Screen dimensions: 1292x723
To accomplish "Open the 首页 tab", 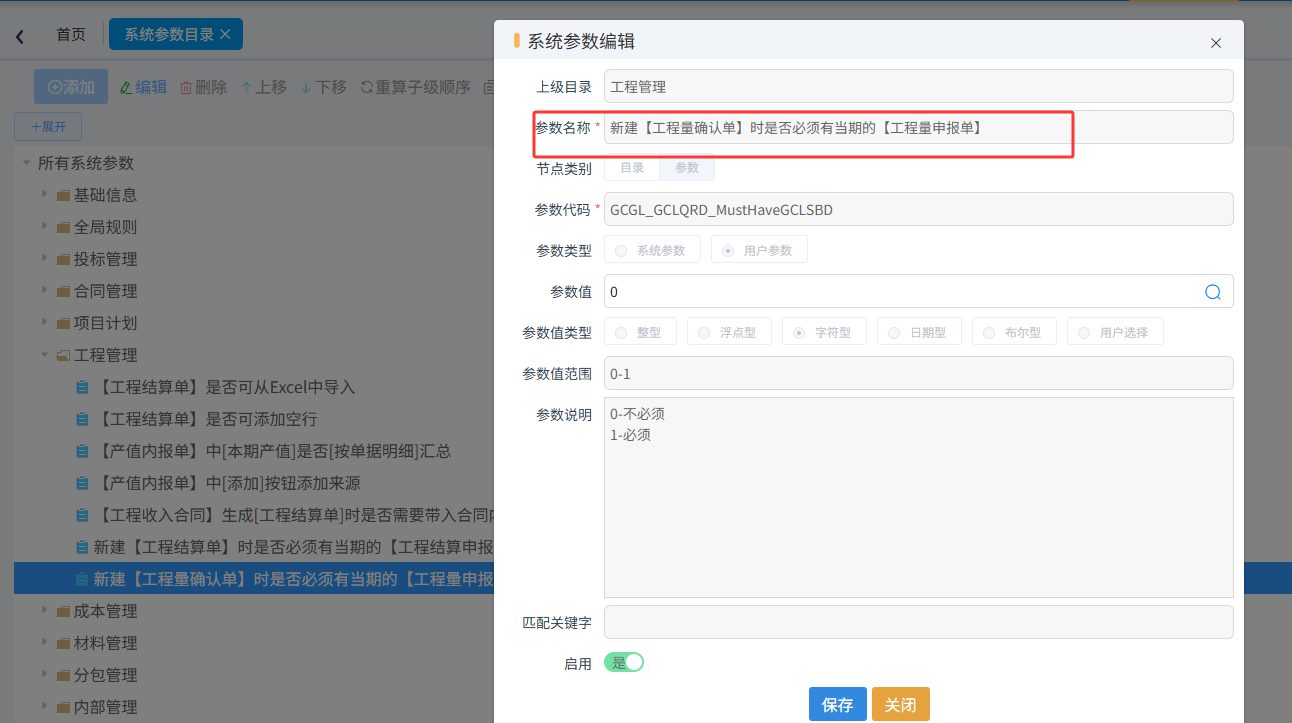I will point(70,34).
